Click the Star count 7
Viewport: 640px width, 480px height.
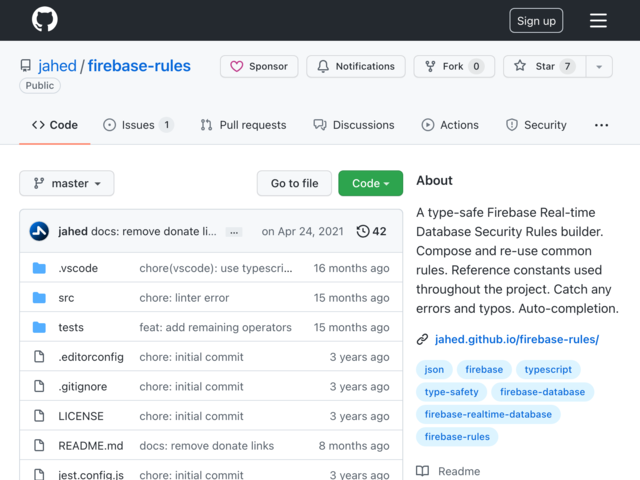(x=567, y=66)
